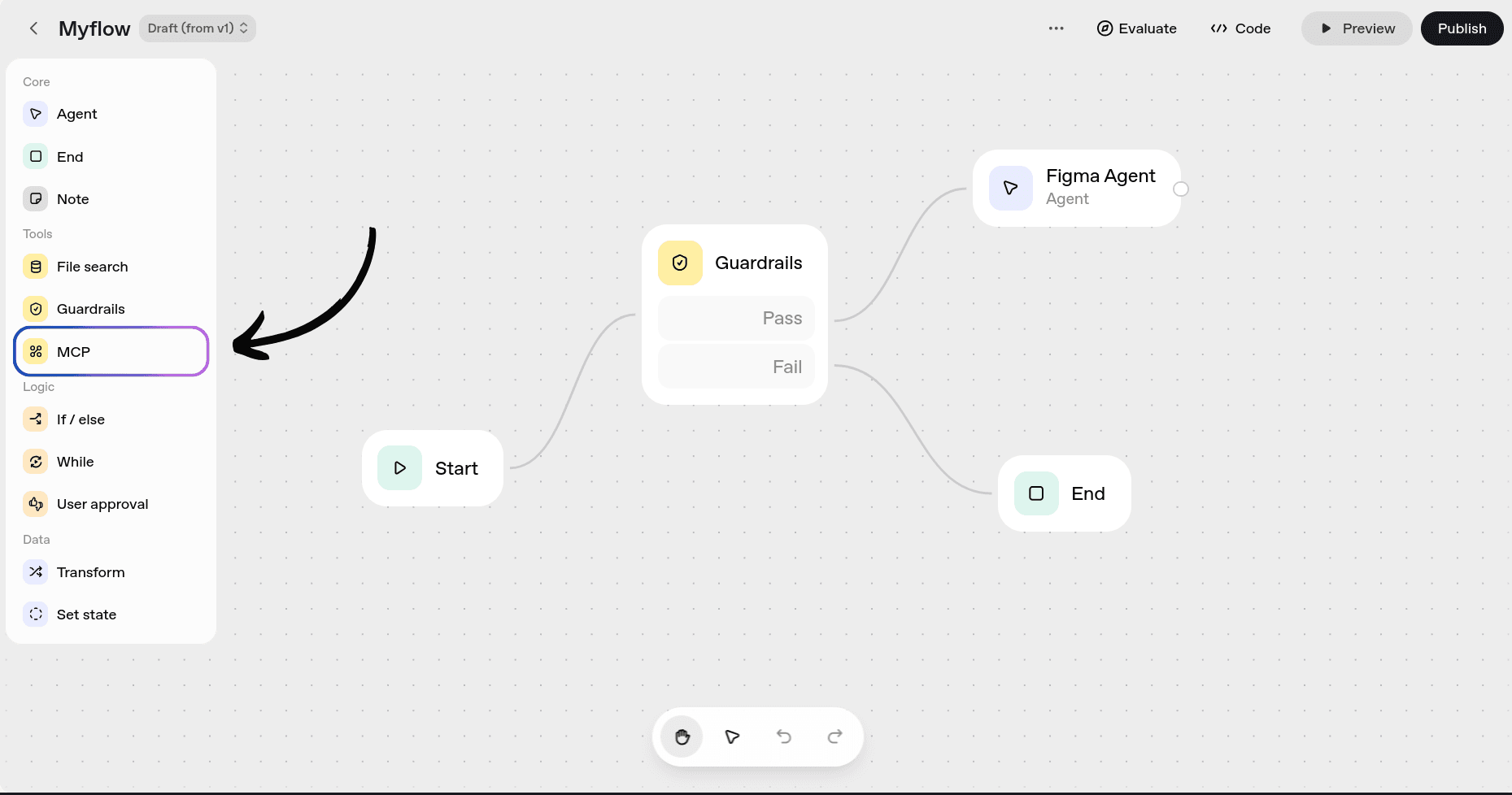Open the three-dot more options menu

1056,28
